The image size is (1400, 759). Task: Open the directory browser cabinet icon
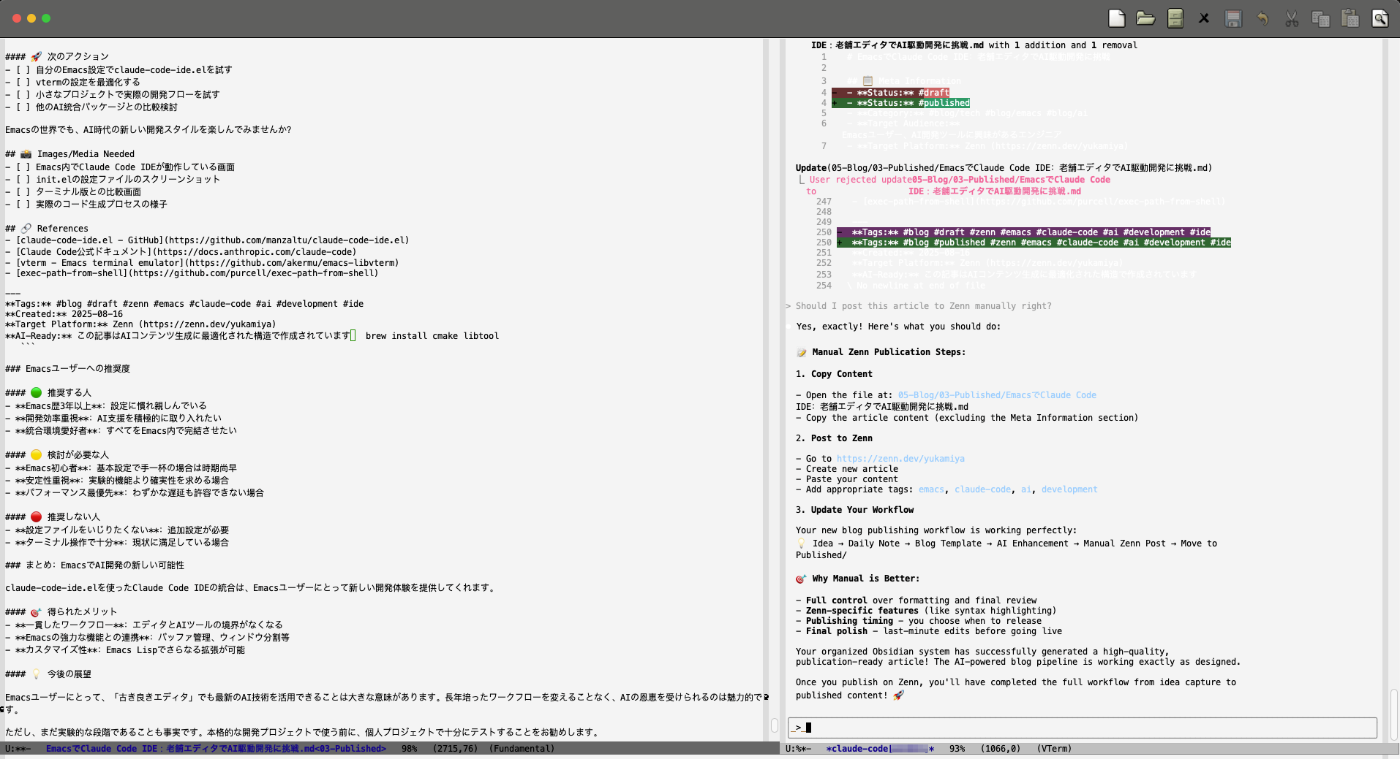pos(1175,18)
